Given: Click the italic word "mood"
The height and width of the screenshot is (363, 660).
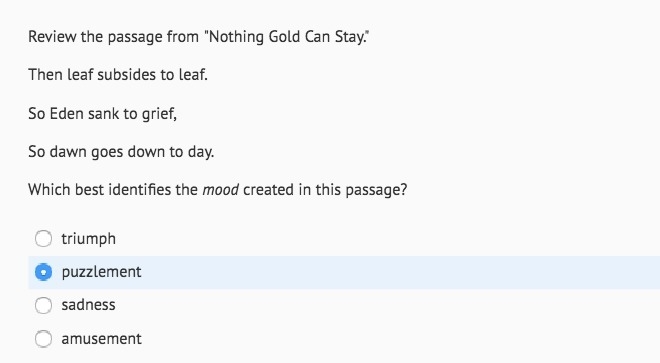Looking at the screenshot, I should [x=221, y=190].
